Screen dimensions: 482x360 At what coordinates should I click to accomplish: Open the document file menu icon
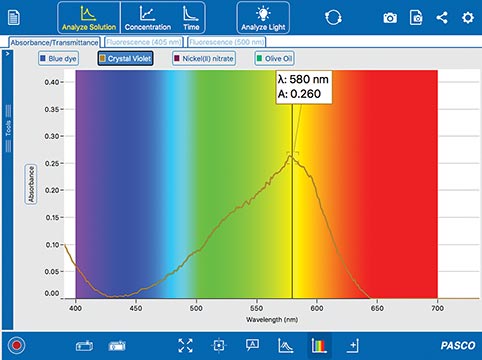pyautogui.click(x=13, y=18)
